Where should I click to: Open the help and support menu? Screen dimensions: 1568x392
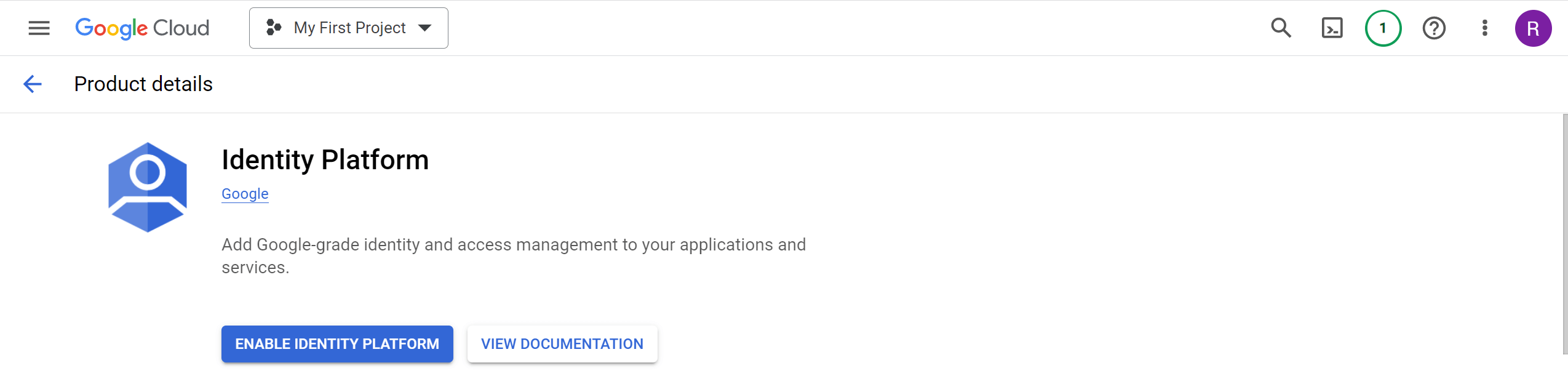pos(1434,28)
